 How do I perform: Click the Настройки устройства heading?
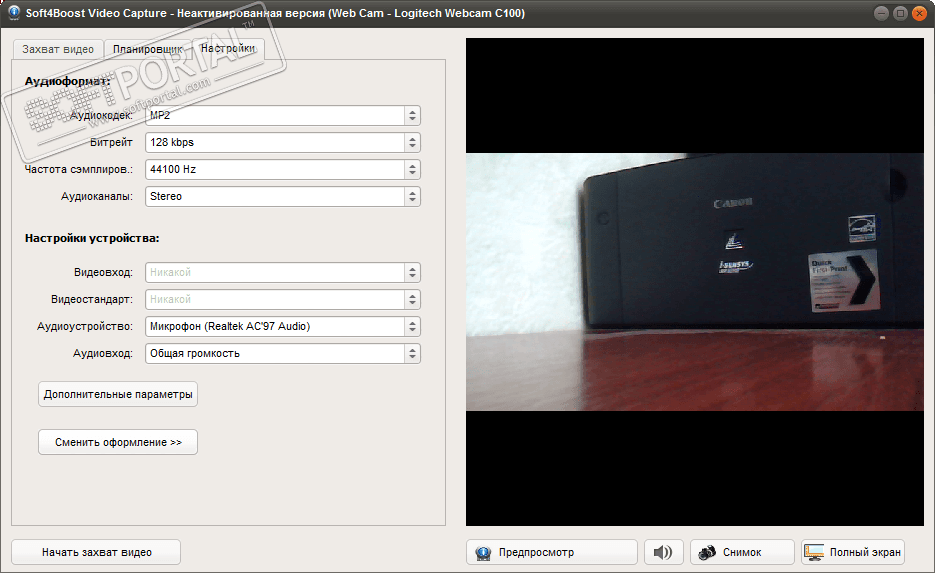92,238
